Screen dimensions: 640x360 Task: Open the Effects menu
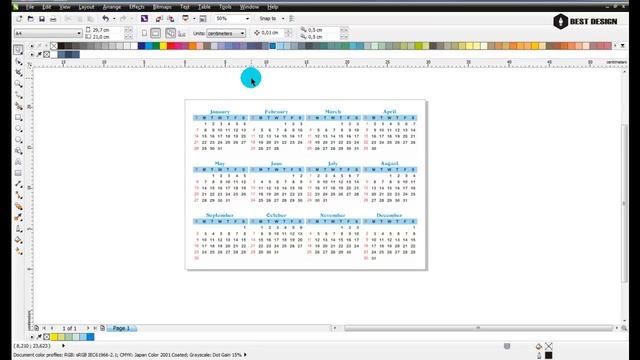tap(137, 7)
